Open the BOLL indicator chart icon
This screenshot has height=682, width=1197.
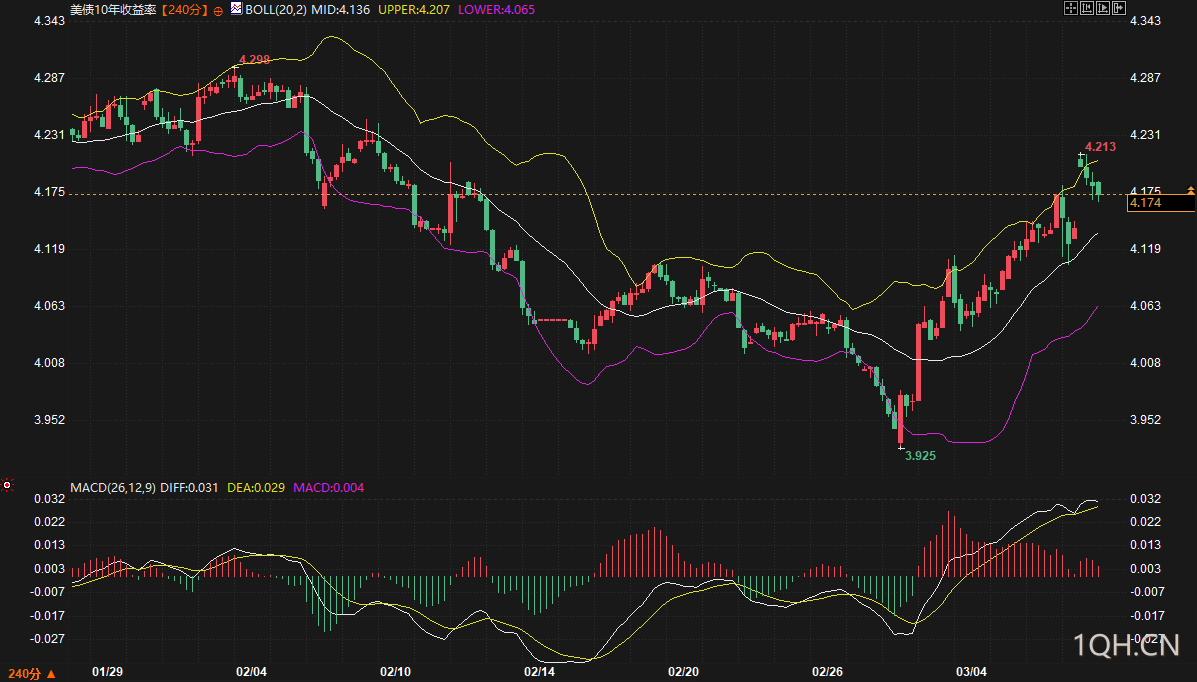click(236, 8)
